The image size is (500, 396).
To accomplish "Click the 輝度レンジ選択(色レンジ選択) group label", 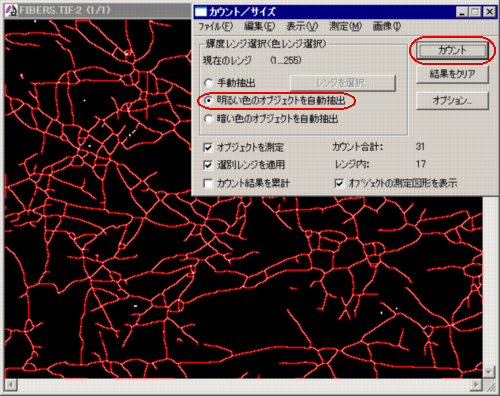I will point(266,43).
